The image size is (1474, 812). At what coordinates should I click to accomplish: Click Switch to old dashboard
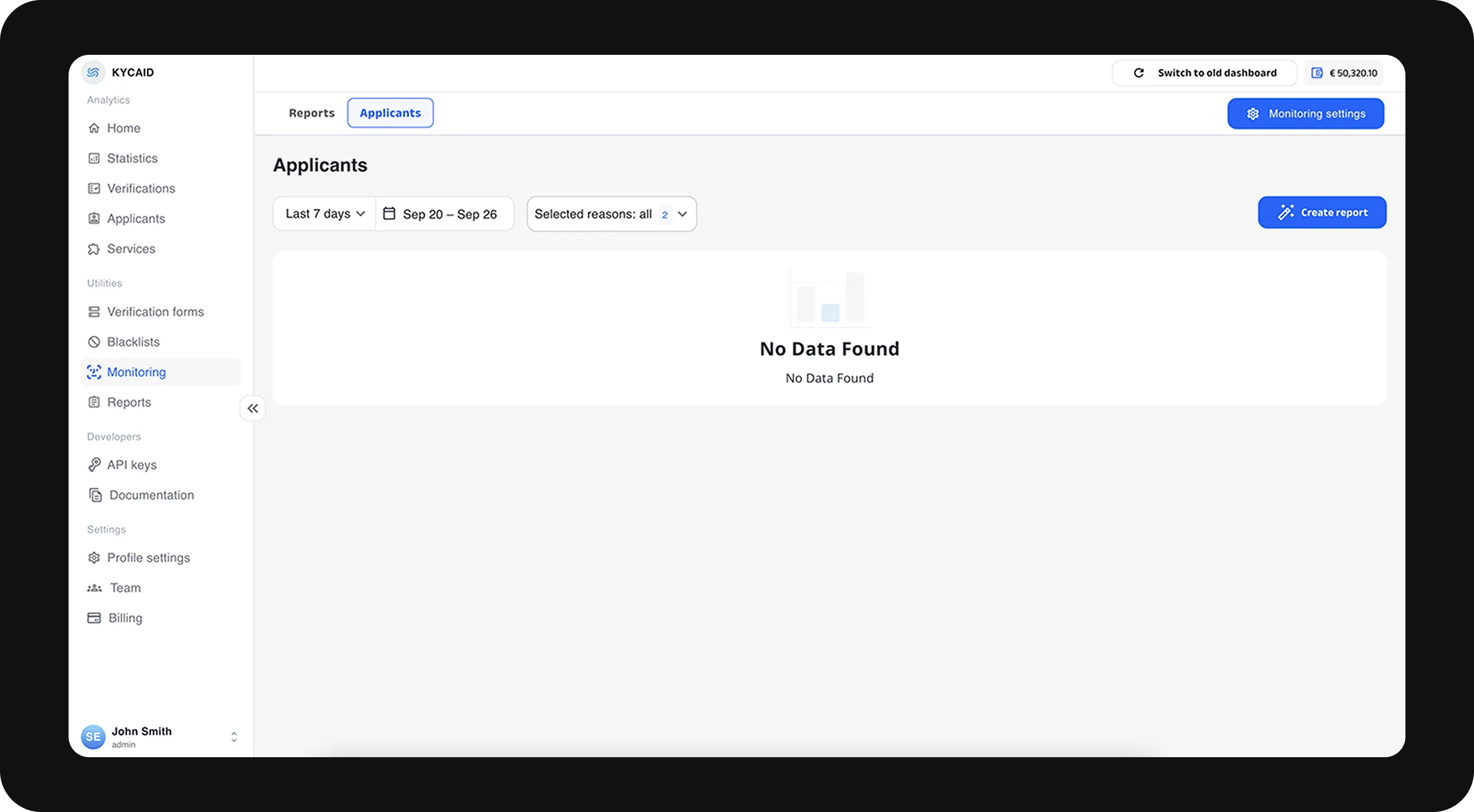[1204, 73]
